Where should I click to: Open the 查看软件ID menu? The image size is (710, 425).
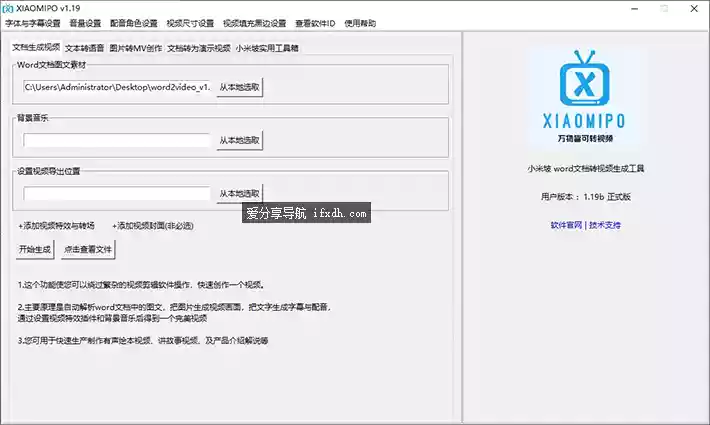click(x=315, y=23)
